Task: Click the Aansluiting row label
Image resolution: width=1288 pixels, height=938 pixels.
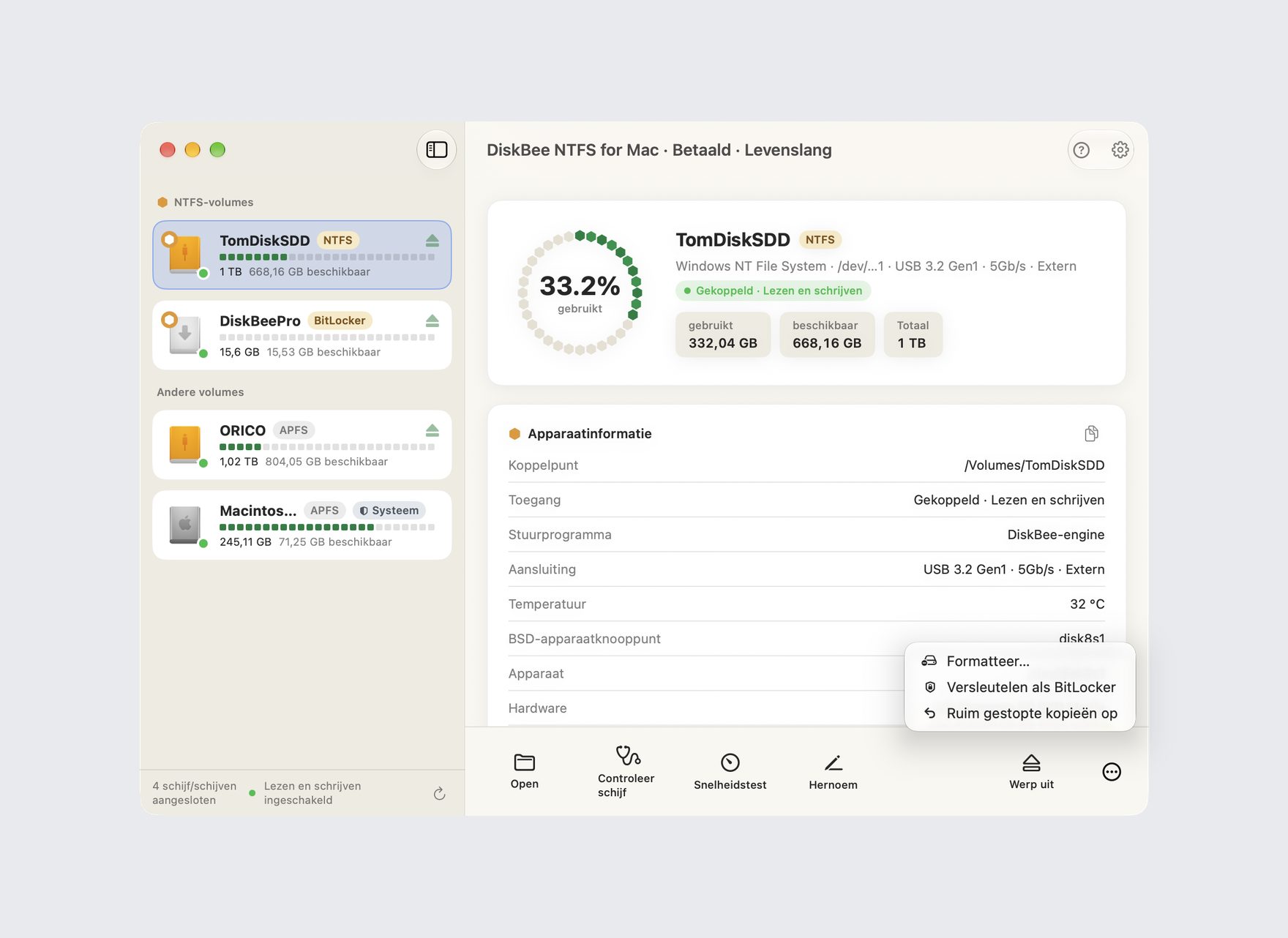Action: [x=542, y=569]
